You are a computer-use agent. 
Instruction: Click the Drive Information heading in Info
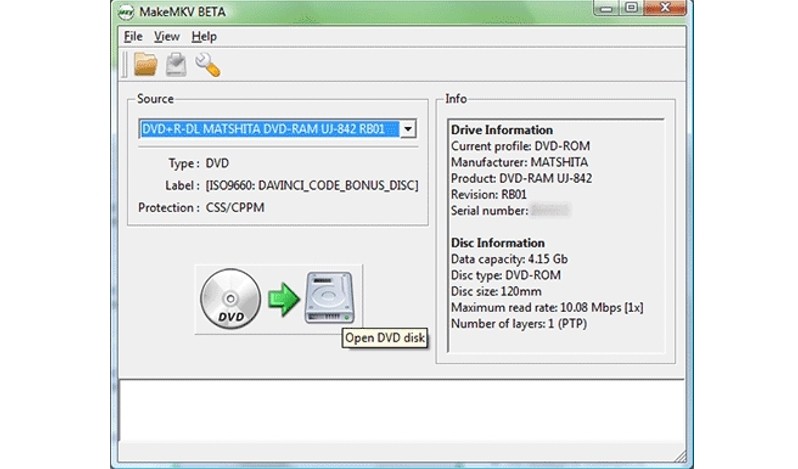501,130
